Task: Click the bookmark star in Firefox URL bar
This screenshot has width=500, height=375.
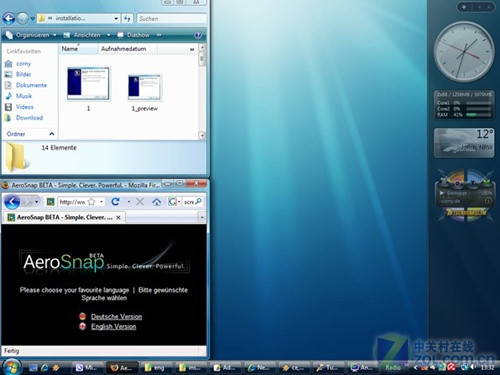Action: [92, 201]
